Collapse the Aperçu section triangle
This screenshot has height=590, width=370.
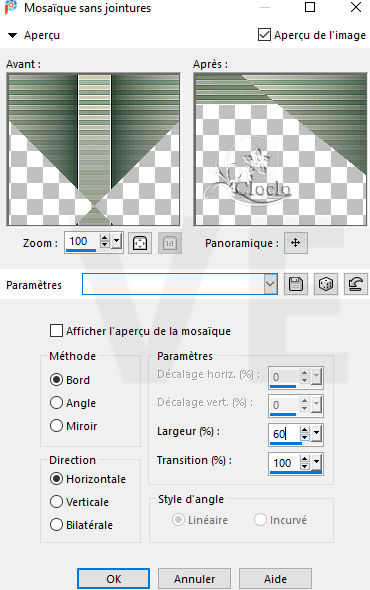click(12, 35)
